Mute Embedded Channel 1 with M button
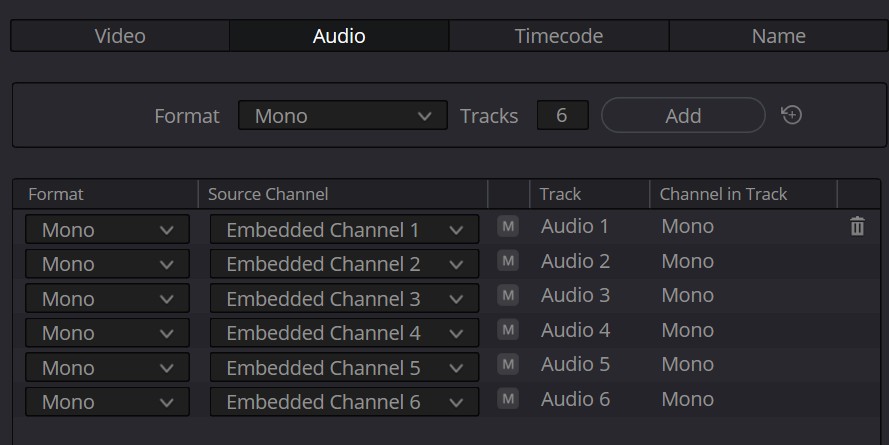This screenshot has width=889, height=445. (508, 227)
